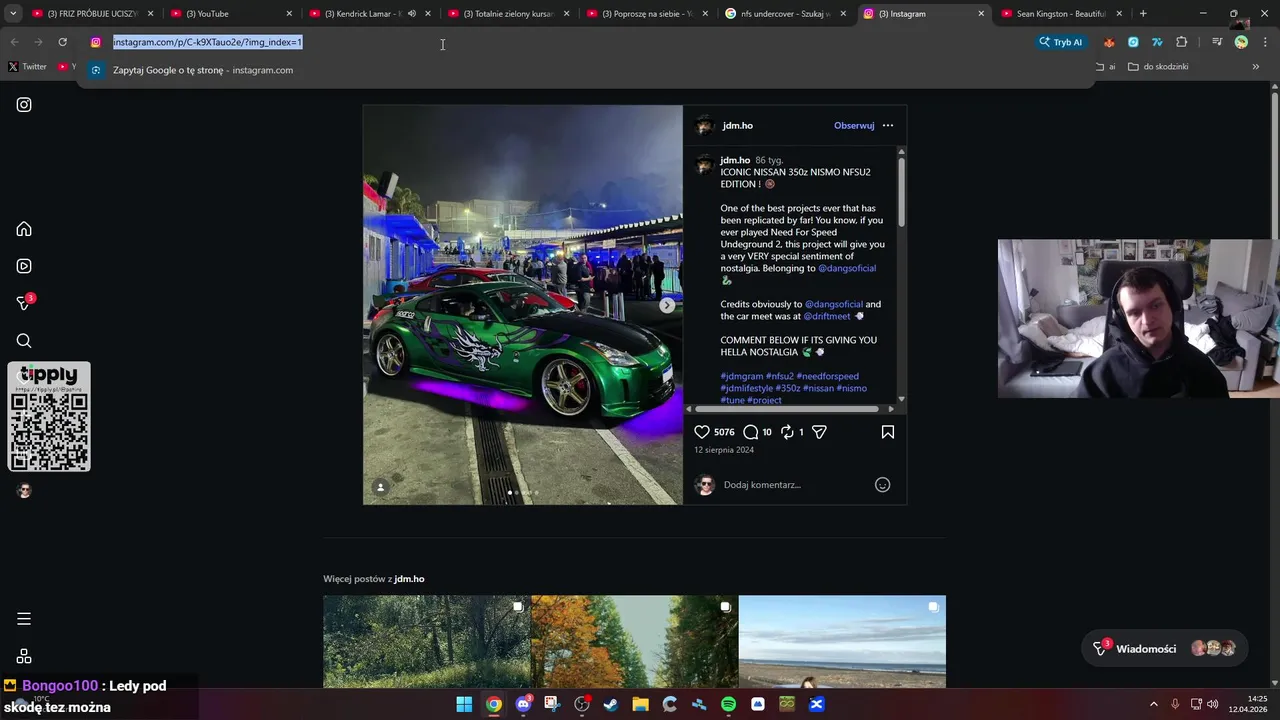Open Windows Start menu
Image resolution: width=1280 pixels, height=720 pixels.
click(x=464, y=704)
